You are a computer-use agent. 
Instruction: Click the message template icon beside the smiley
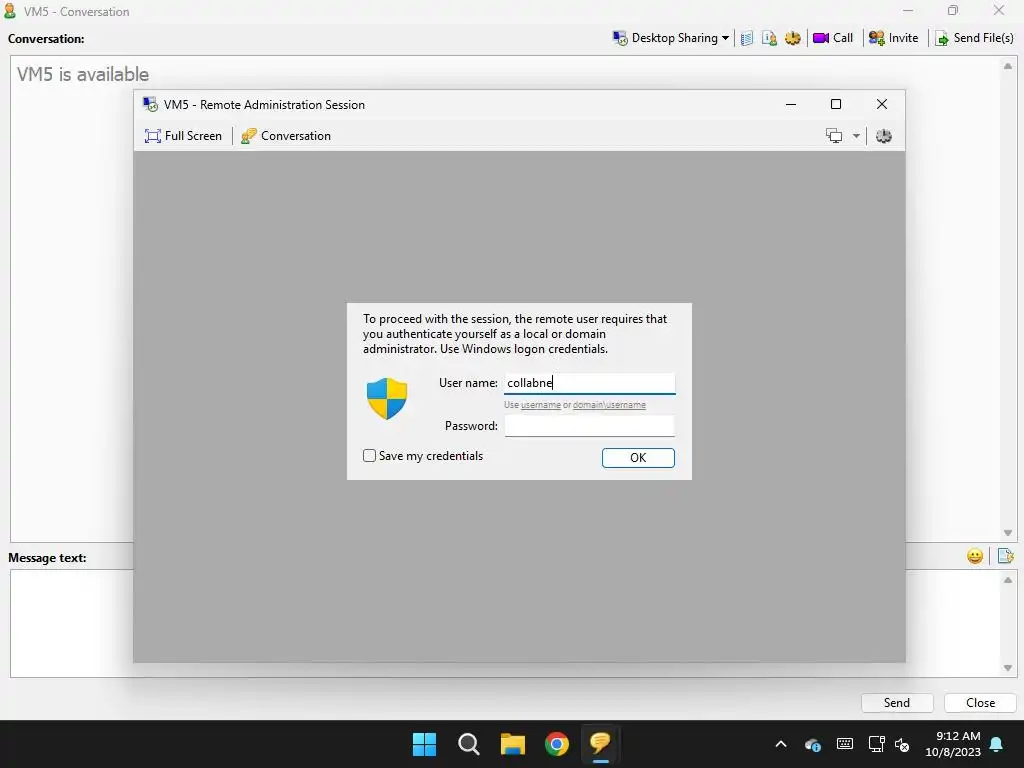coord(1006,556)
